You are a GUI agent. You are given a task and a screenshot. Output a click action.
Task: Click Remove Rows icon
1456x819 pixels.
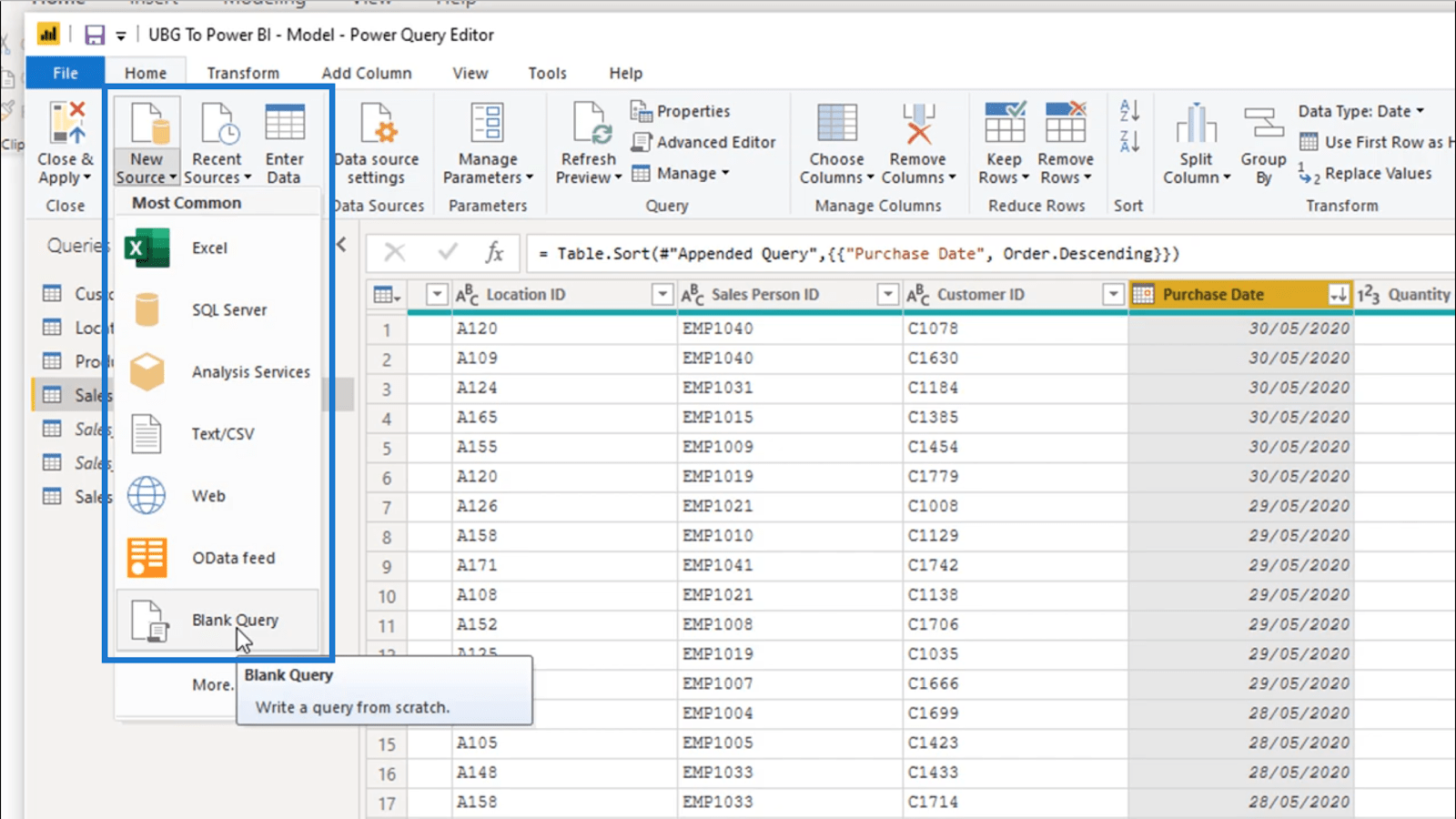point(1066,123)
